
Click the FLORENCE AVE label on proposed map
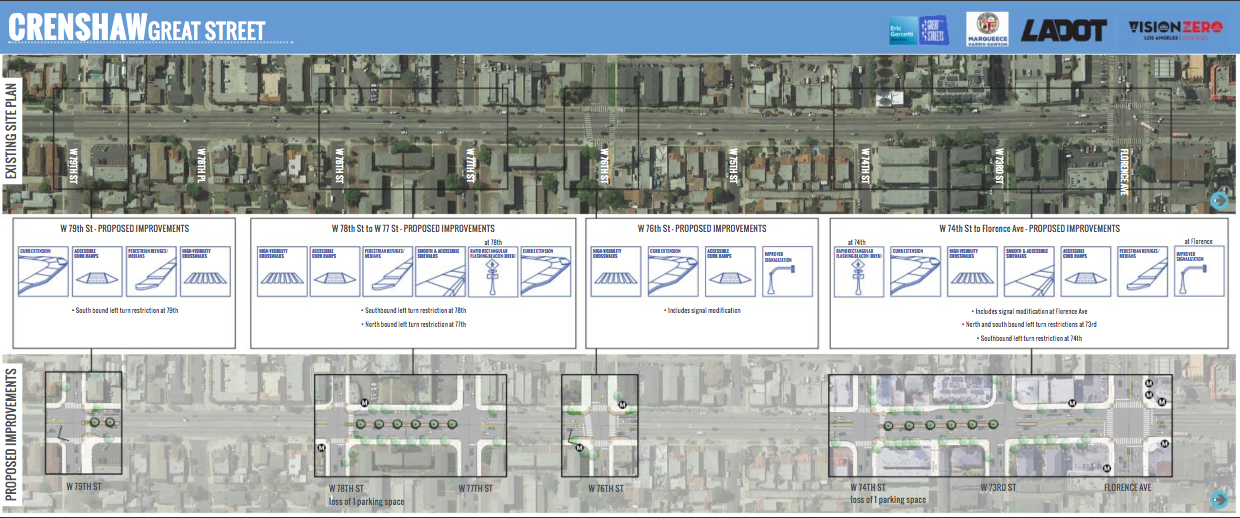point(1128,489)
